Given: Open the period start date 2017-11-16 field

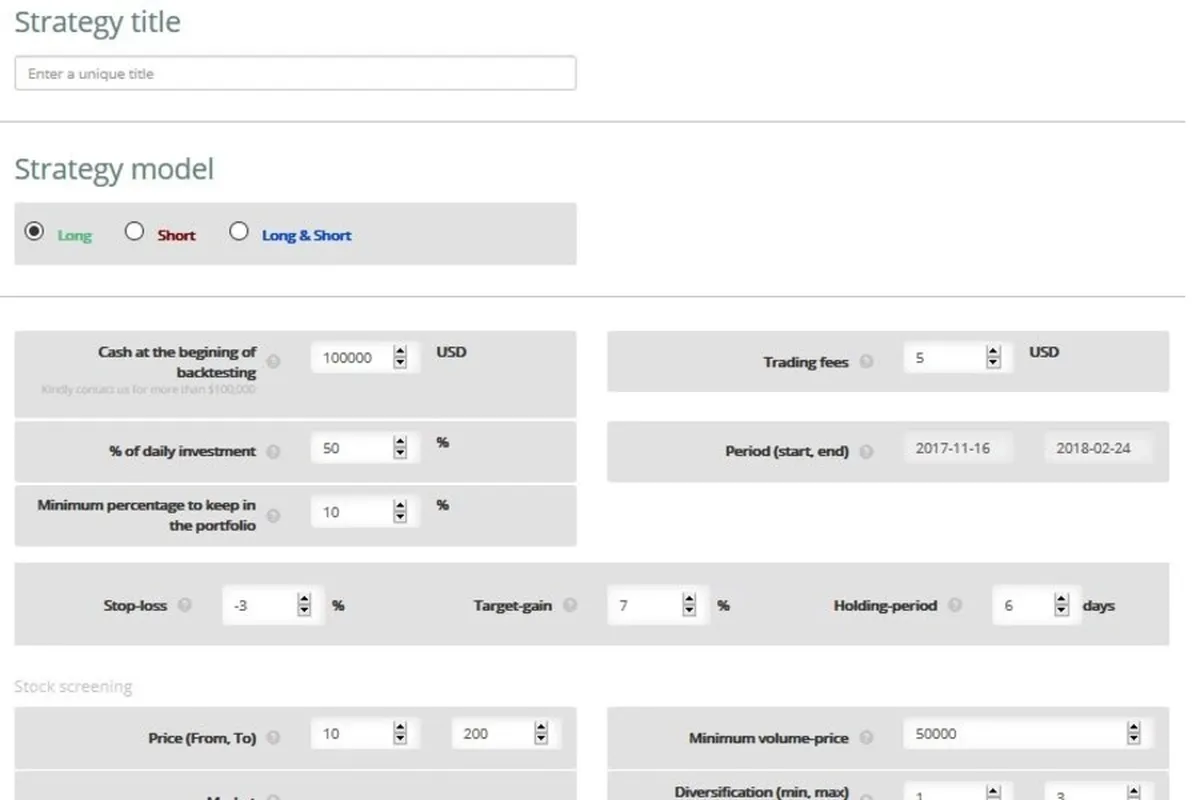Looking at the screenshot, I should click(957, 448).
